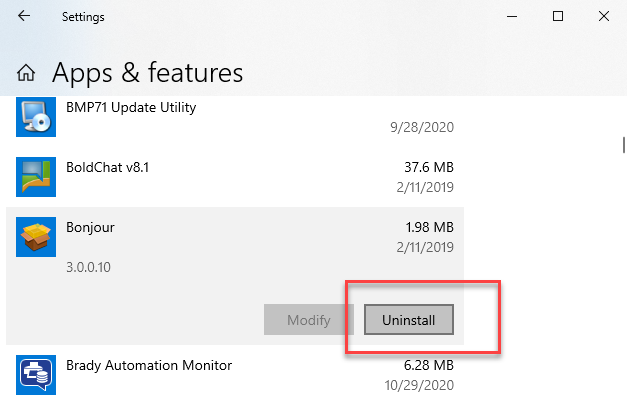627x401 pixels.
Task: Click the Bonjour package box icon
Action: [x=36, y=237]
